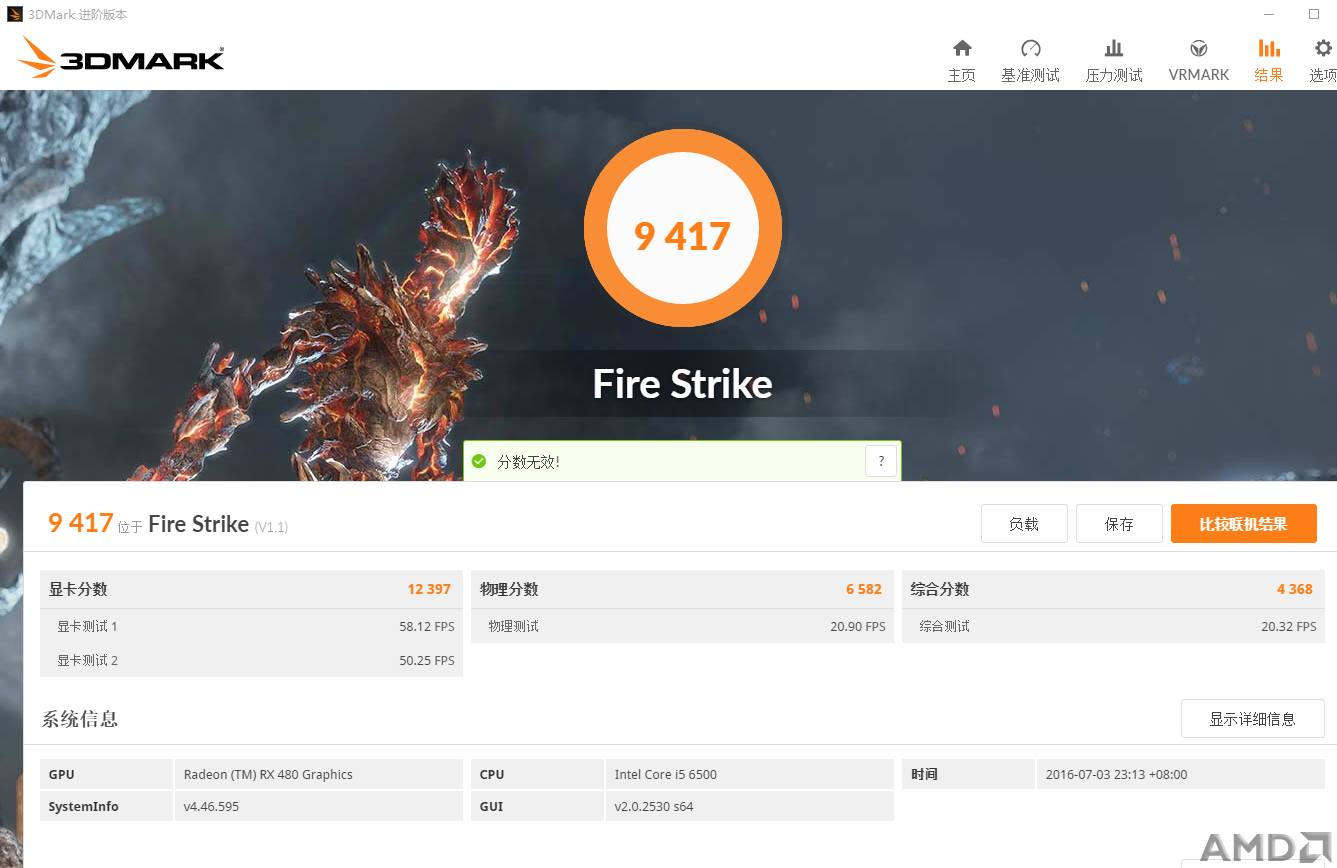Click the green checkmark validation icon
Screen dimensions: 1337x868
point(479,461)
